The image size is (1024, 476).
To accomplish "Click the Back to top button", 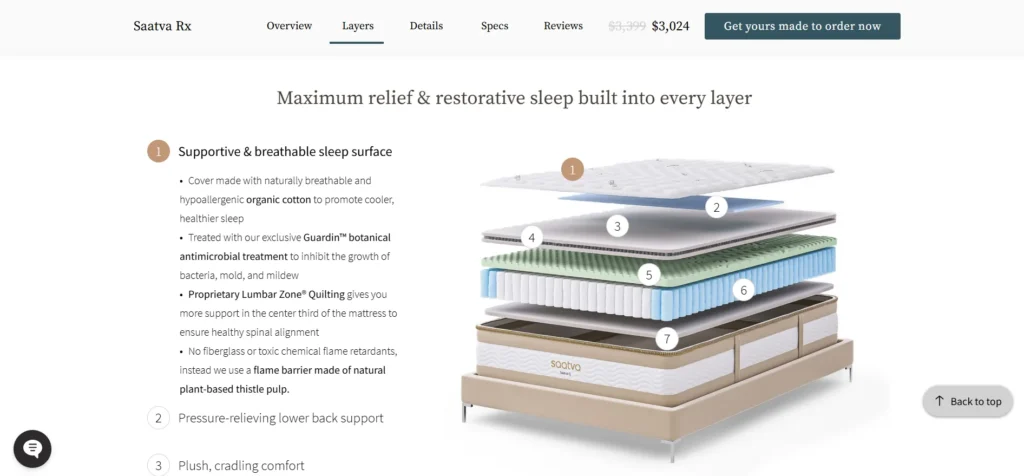I will click(968, 402).
